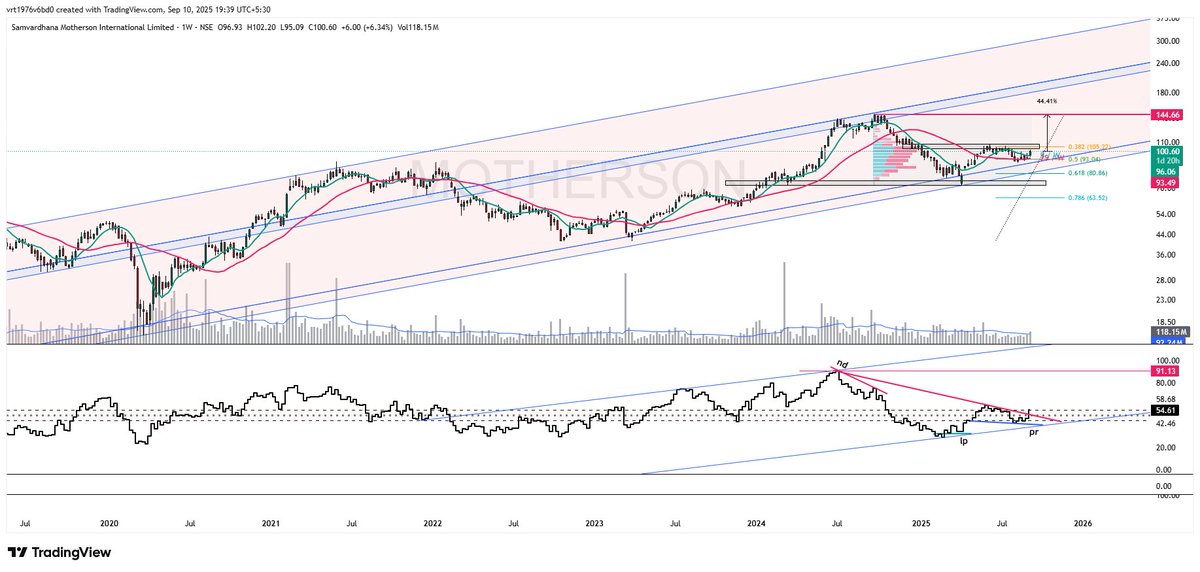Viewport: 1200px width, 572px height.
Task: Click the 'nd' annotation on indicator peak
Action: [x=842, y=363]
